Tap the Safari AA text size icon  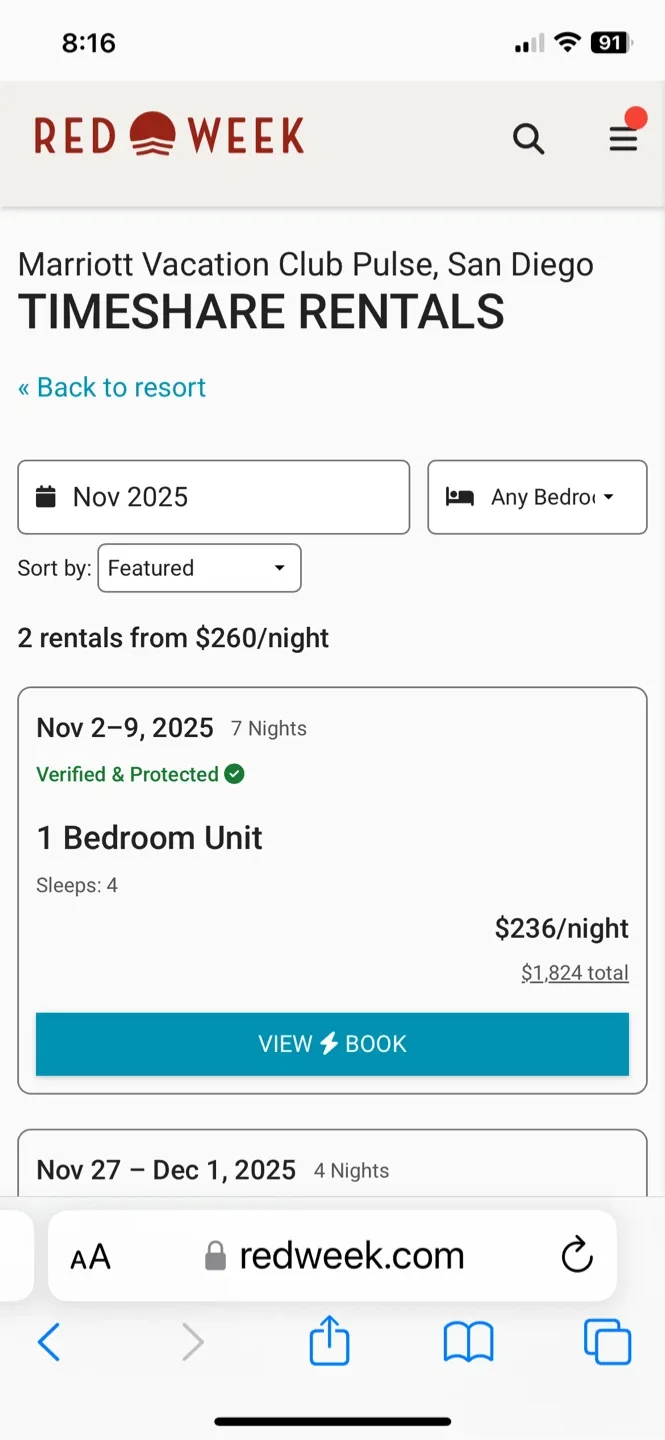coord(90,1257)
